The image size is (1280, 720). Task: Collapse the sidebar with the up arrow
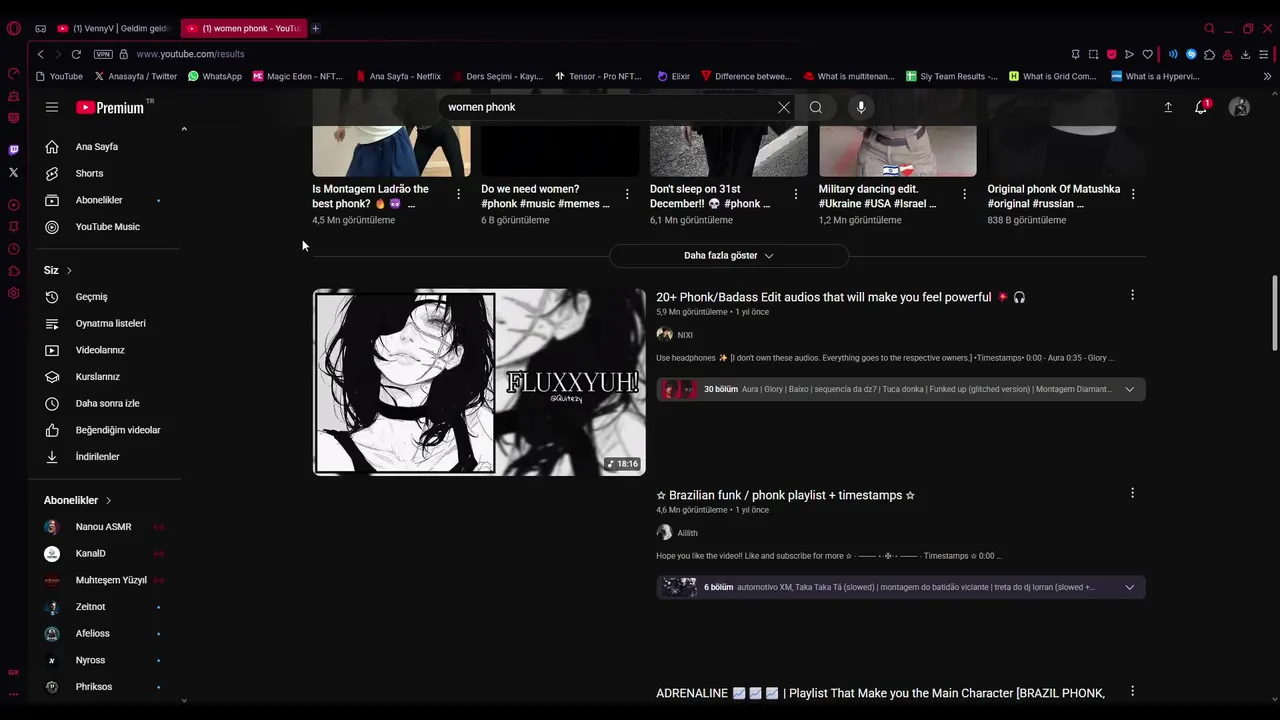pyautogui.click(x=184, y=129)
